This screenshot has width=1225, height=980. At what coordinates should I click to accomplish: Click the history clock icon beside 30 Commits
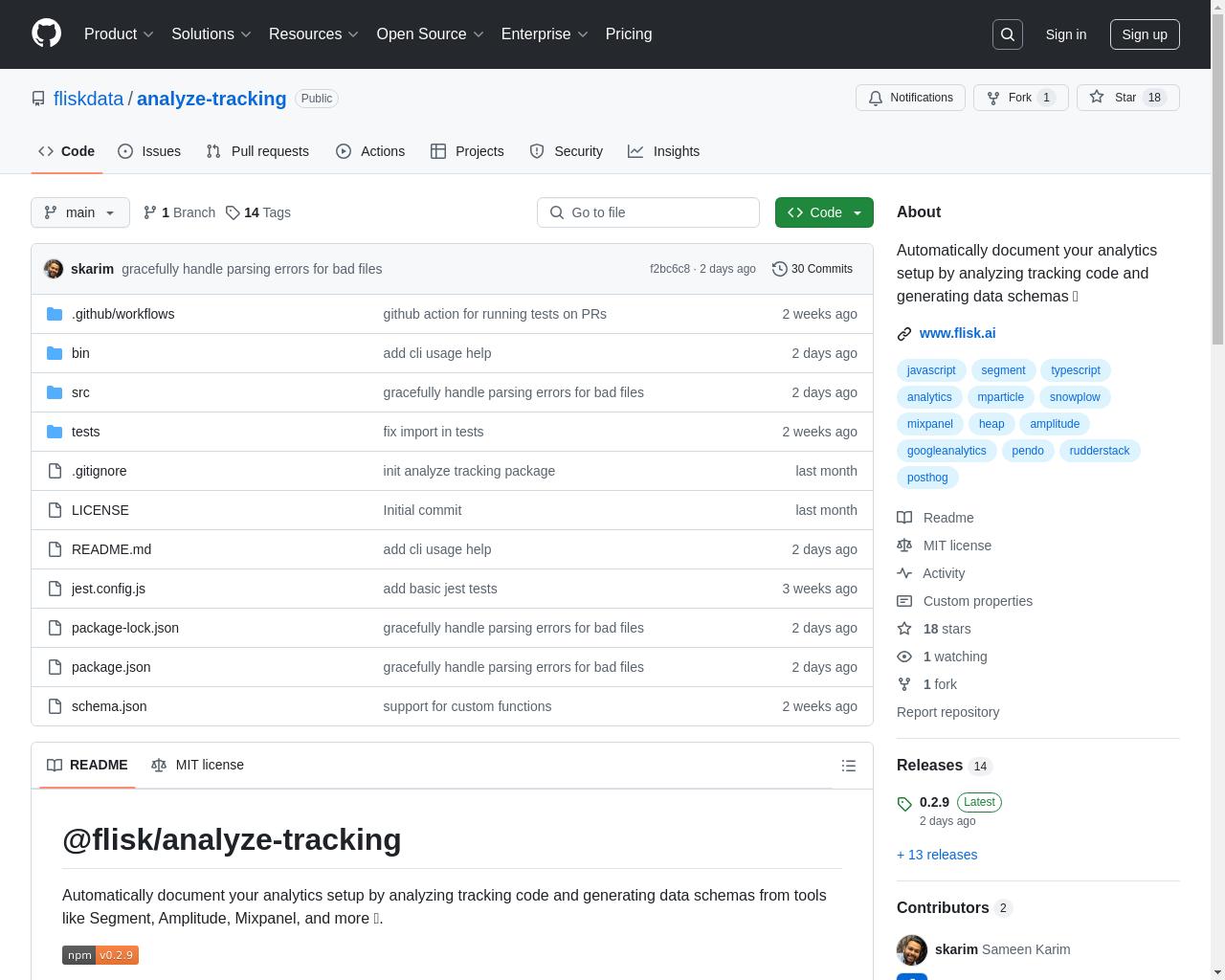click(780, 269)
